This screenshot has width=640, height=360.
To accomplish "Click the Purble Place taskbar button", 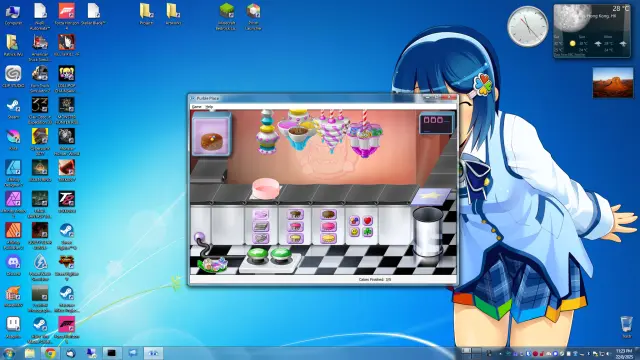I will tap(153, 353).
